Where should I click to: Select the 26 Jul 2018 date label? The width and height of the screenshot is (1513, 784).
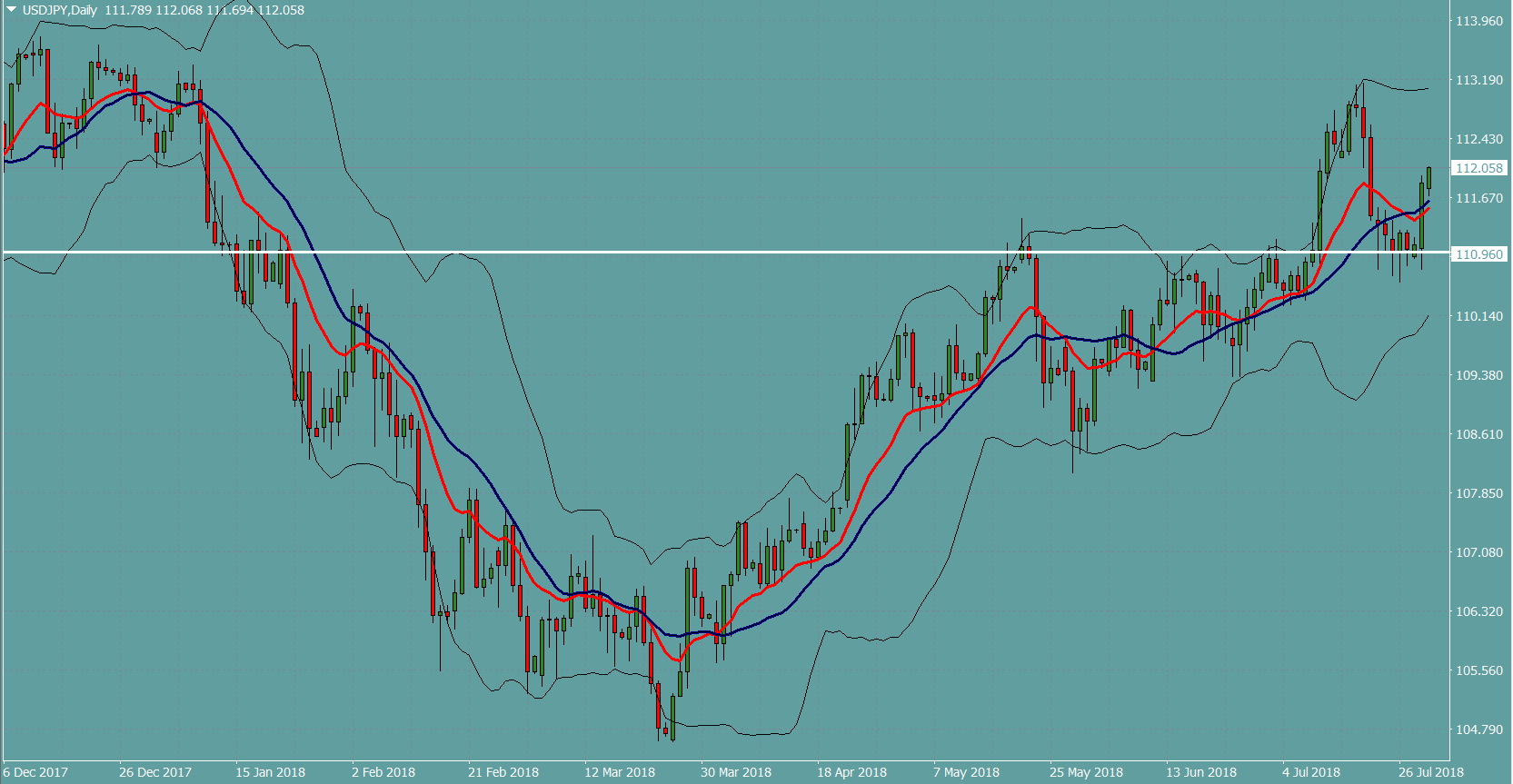(x=1430, y=772)
